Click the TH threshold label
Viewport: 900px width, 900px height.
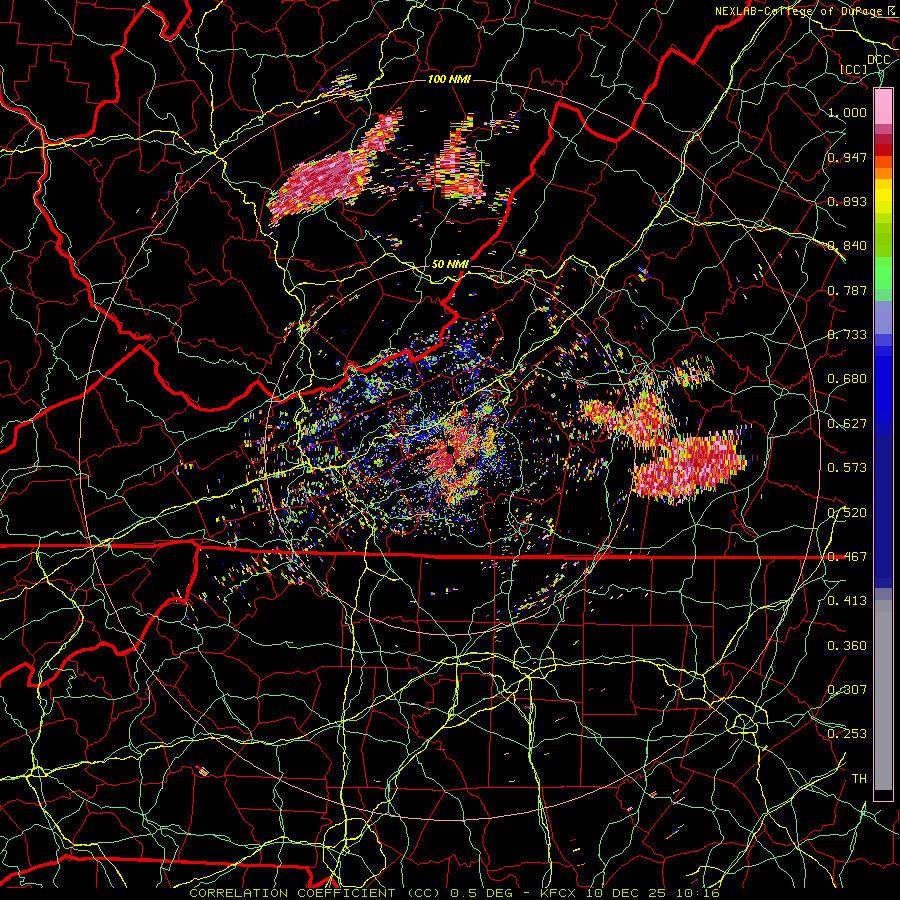click(x=859, y=779)
